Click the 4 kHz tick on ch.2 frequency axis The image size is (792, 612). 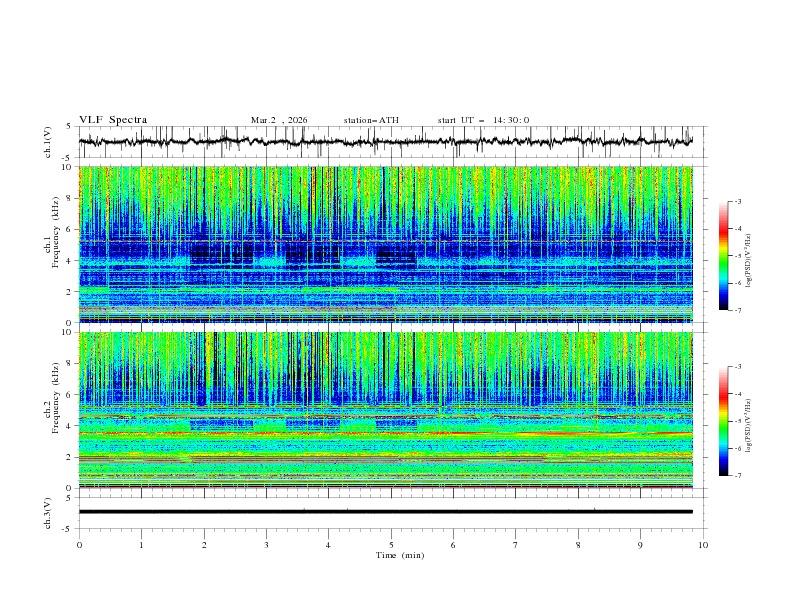pos(71,426)
